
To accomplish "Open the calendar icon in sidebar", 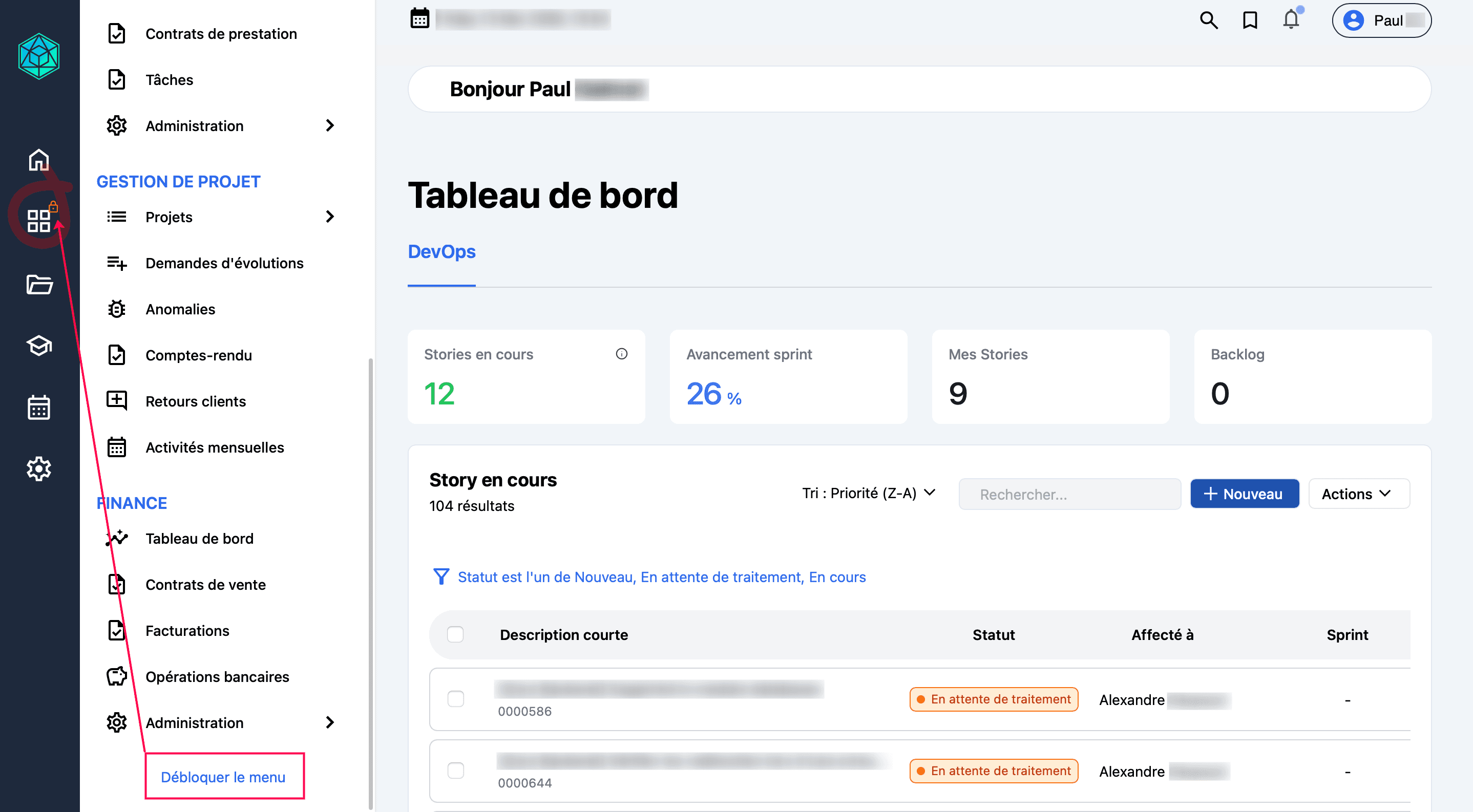I will click(x=39, y=407).
